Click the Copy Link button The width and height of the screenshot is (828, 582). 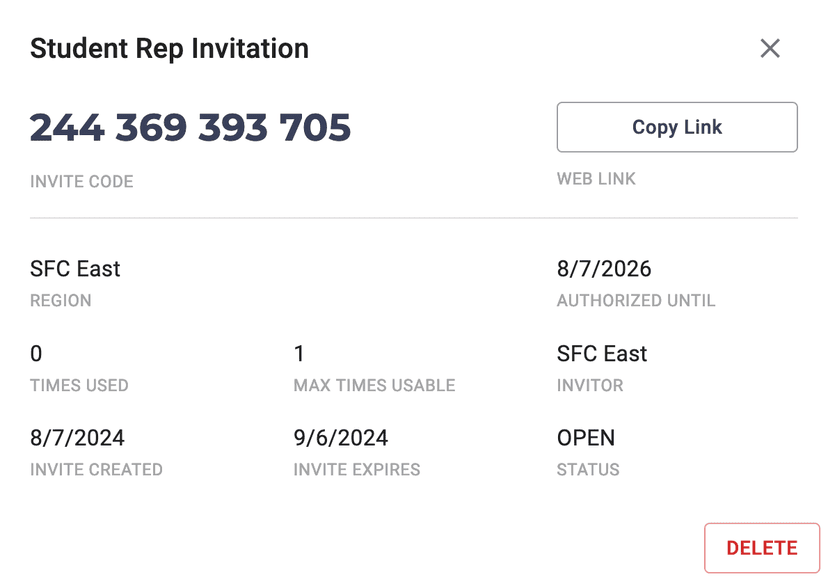point(677,127)
